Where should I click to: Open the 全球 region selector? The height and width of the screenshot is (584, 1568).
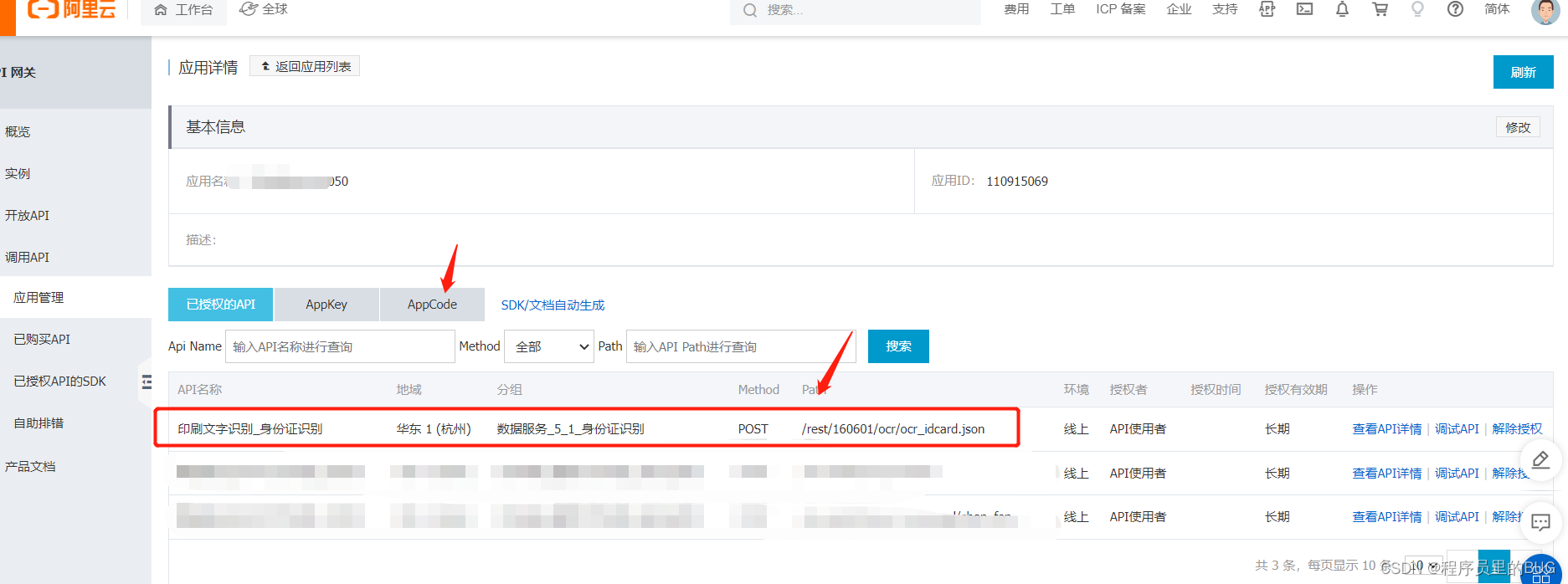coord(264,9)
